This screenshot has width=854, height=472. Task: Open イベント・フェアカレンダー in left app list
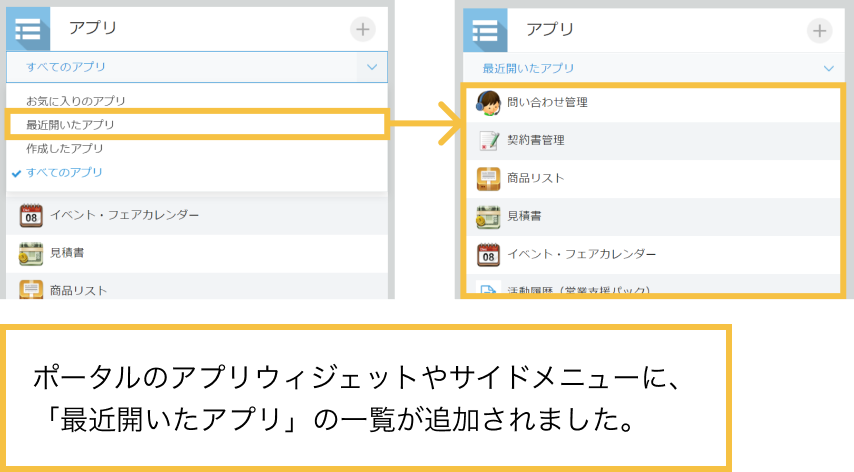coord(125,215)
